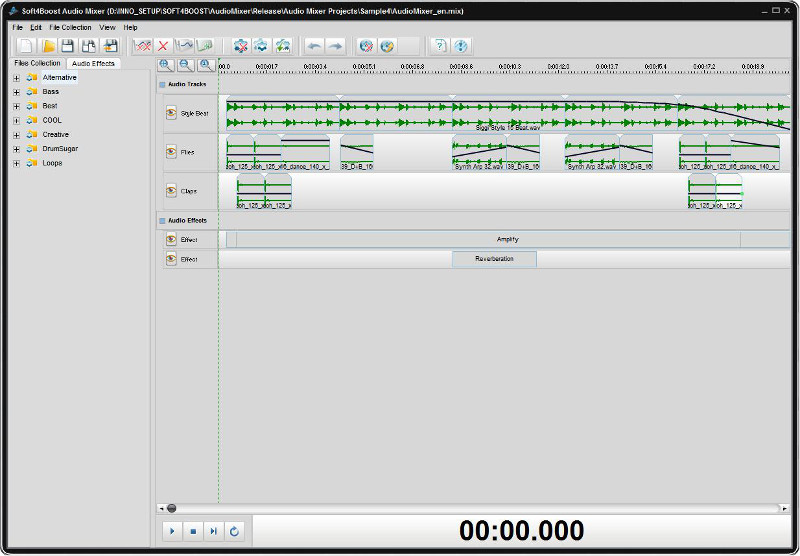This screenshot has width=800, height=556.
Task: Click the first magnifier zoom icon
Action: [x=166, y=65]
